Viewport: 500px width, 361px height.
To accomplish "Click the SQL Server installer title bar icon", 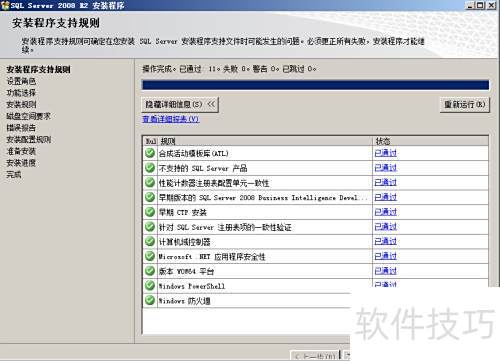I will click(5, 5).
